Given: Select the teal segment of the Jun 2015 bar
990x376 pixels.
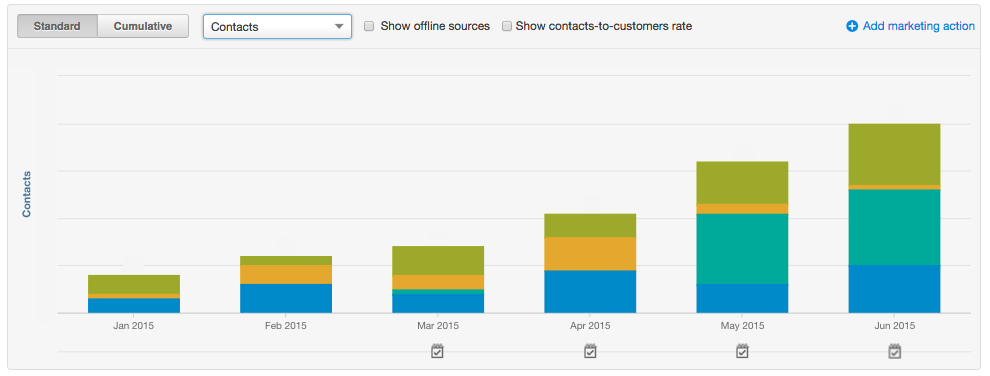Looking at the screenshot, I should (894, 227).
